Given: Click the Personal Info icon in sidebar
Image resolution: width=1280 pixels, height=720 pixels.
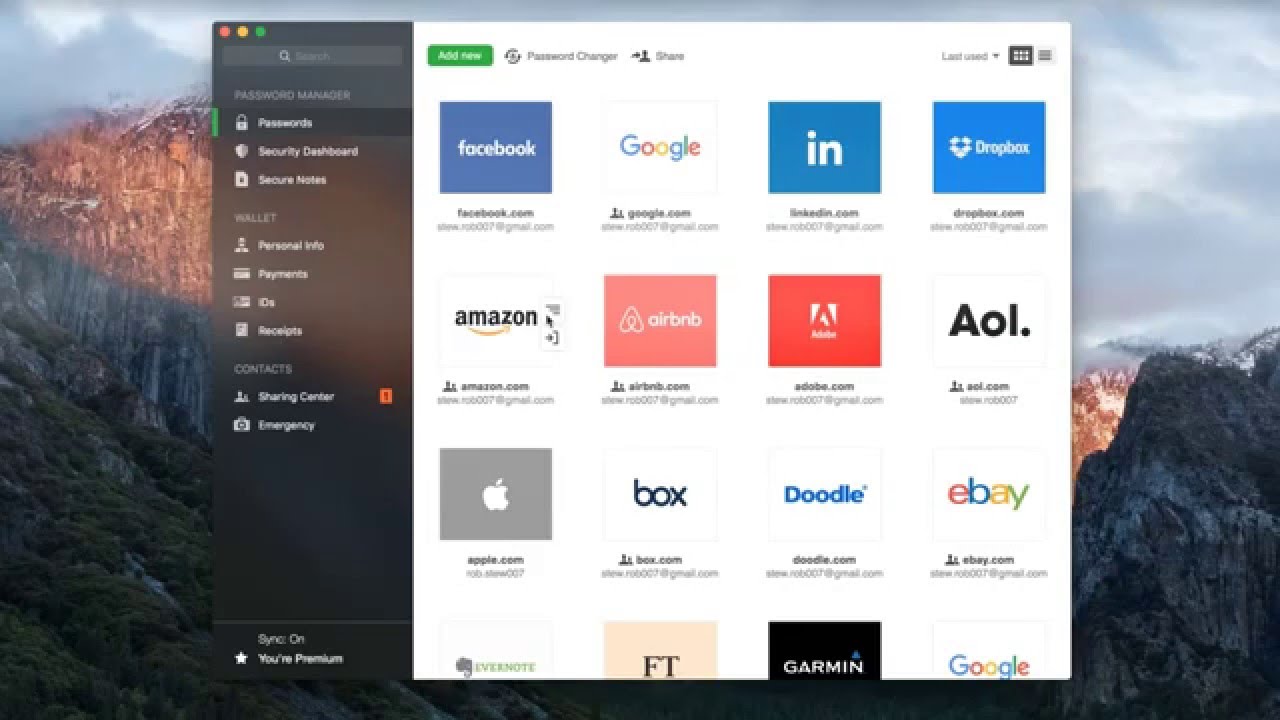Looking at the screenshot, I should click(241, 245).
